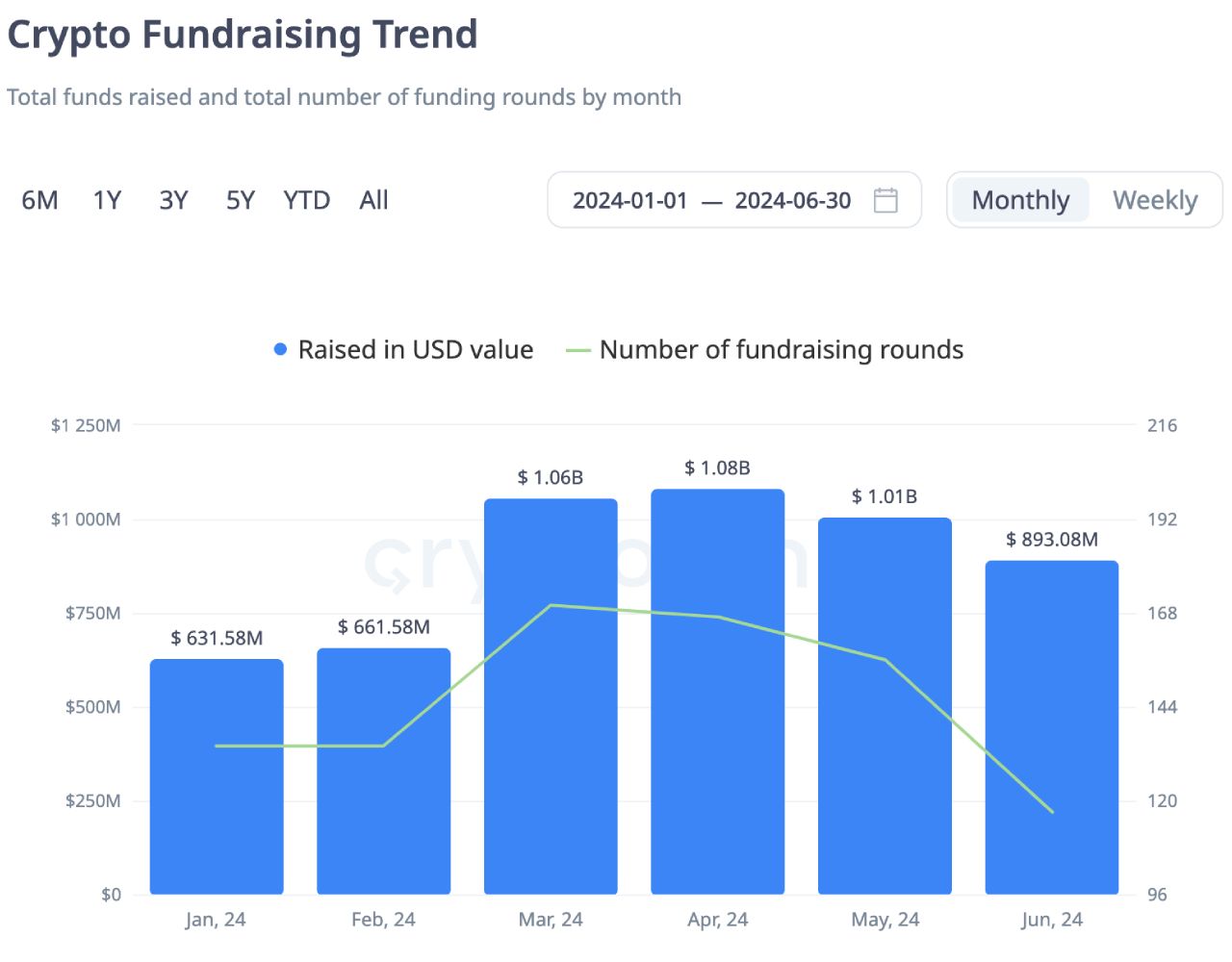Switch to Weekly view
This screenshot has width=1232, height=962.
(1155, 200)
